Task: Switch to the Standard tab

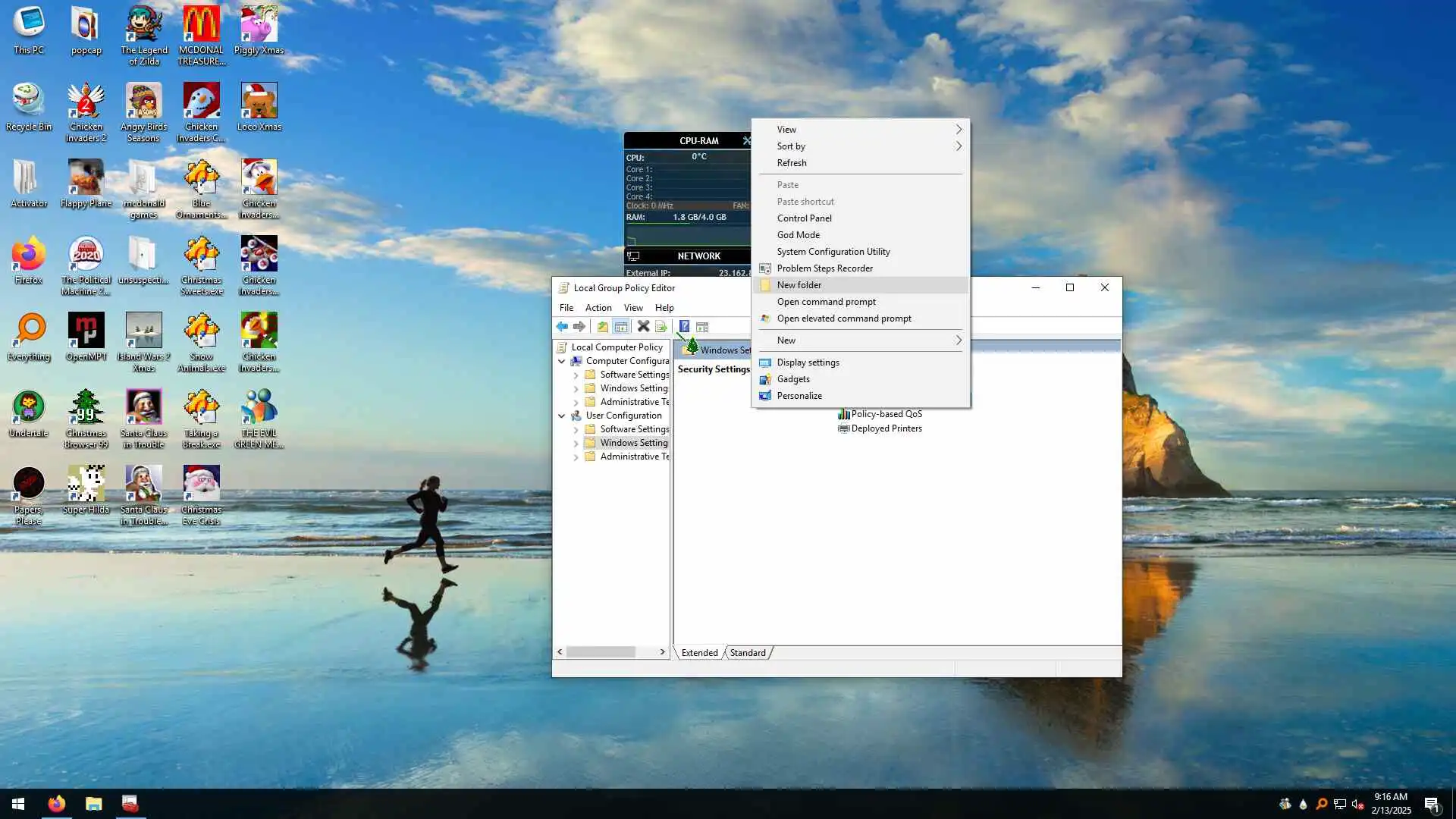Action: [747, 653]
